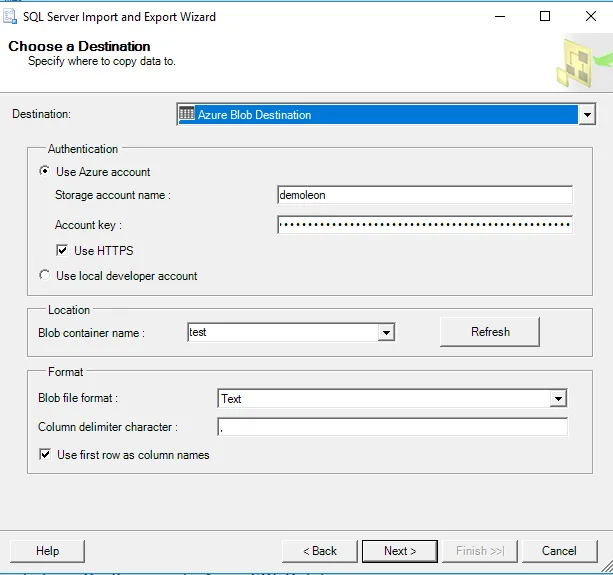Click the Storage account name label

tap(113, 195)
